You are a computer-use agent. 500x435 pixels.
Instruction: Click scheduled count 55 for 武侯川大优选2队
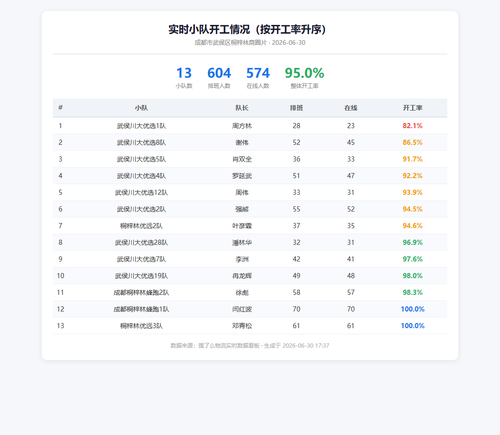[x=296, y=209]
